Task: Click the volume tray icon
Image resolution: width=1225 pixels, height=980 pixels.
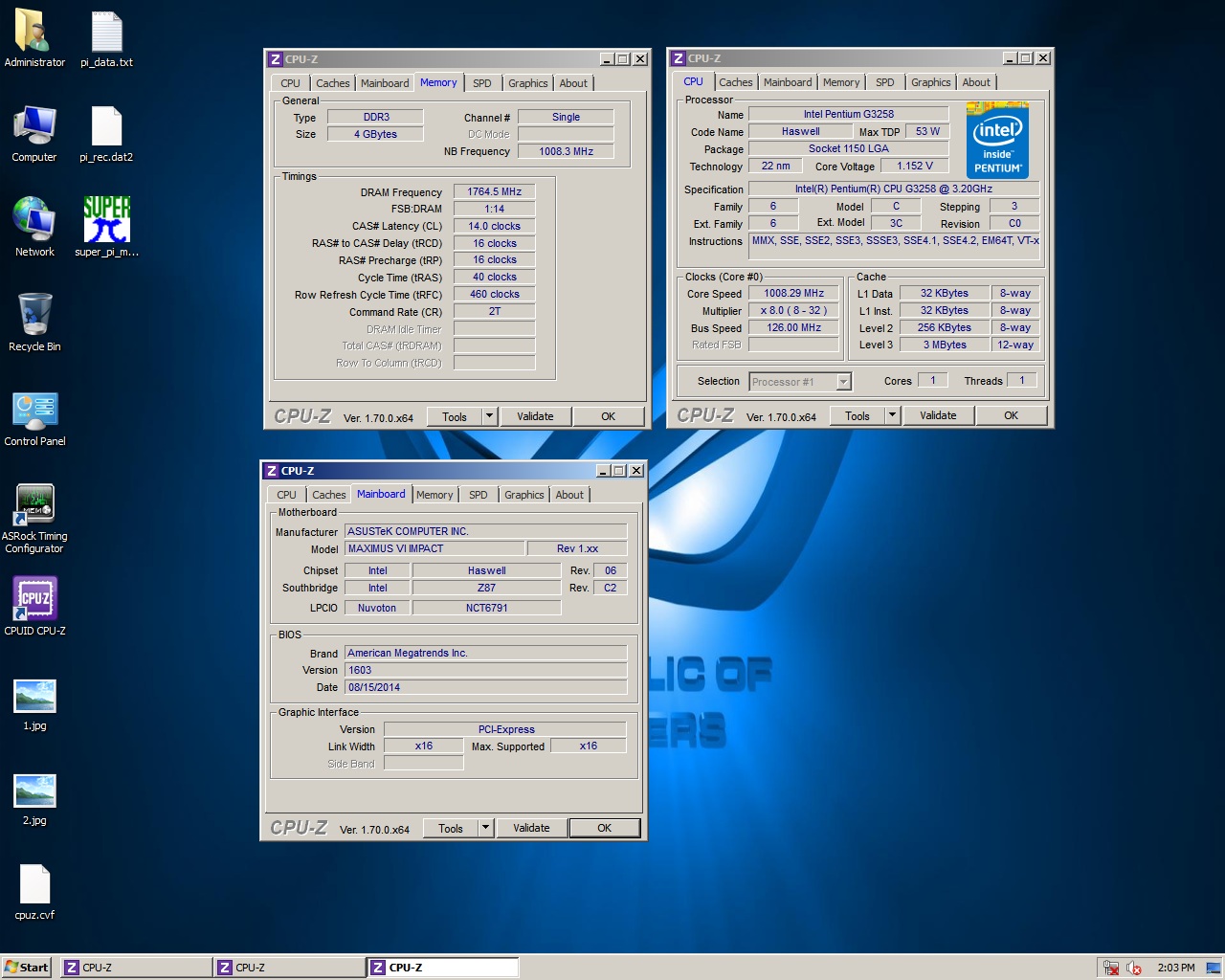Action: coord(1133,968)
